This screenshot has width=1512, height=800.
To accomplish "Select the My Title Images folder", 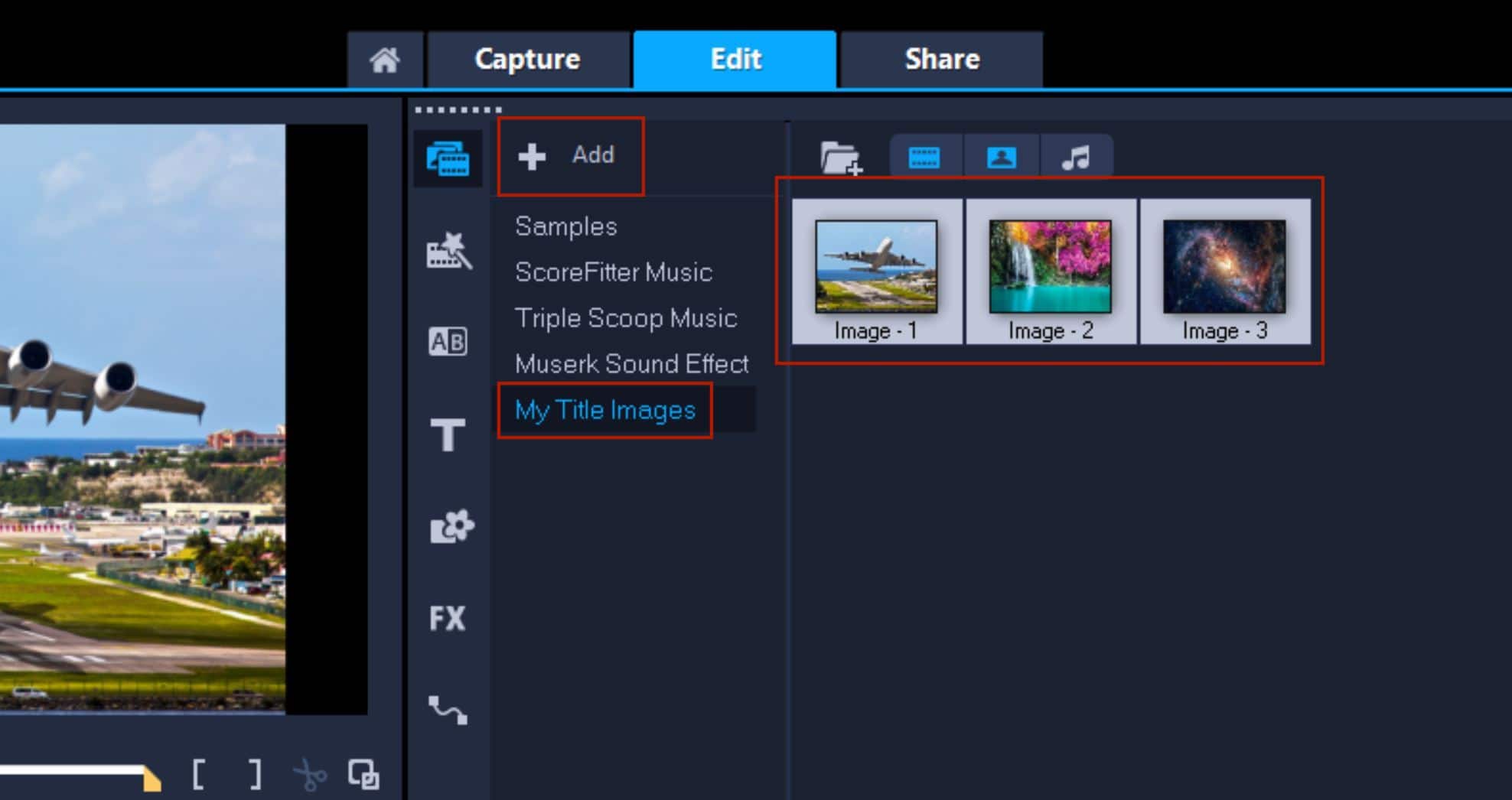I will click(x=606, y=411).
